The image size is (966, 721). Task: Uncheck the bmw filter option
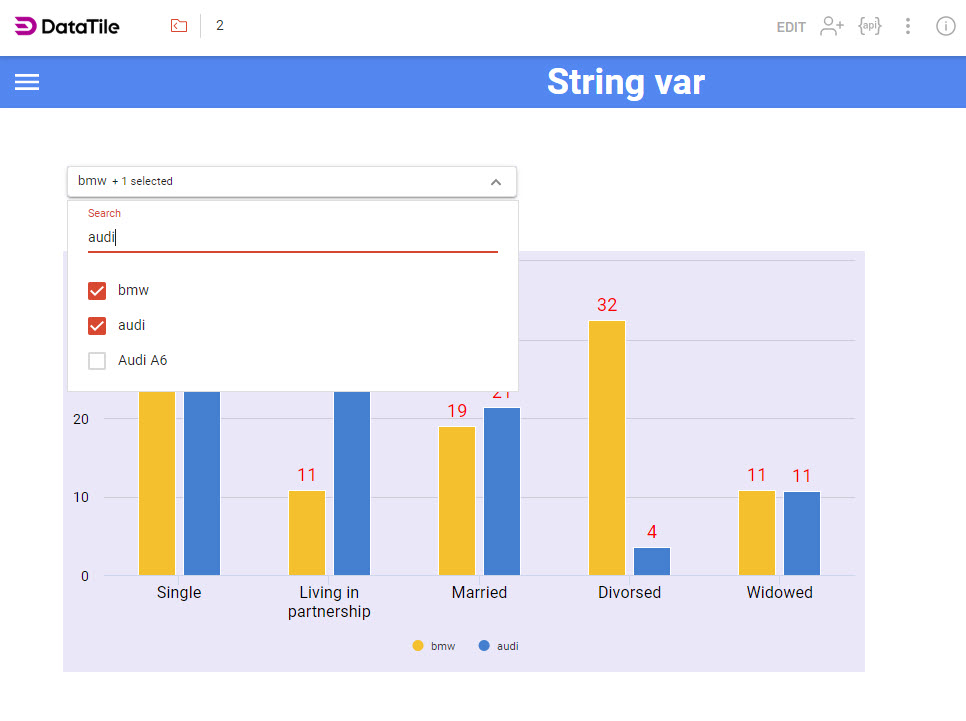pyautogui.click(x=97, y=291)
